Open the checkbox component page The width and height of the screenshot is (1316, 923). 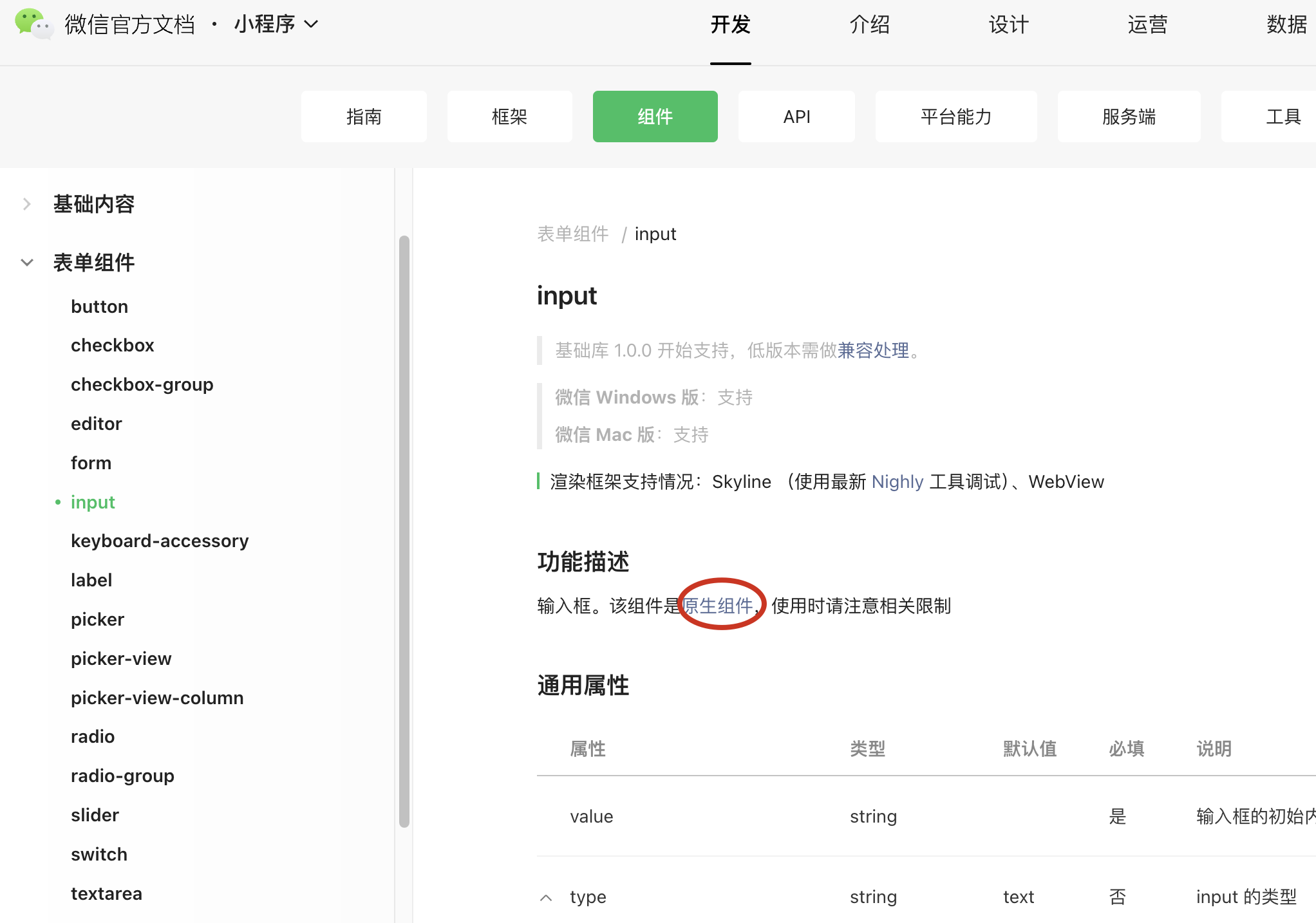(x=113, y=346)
